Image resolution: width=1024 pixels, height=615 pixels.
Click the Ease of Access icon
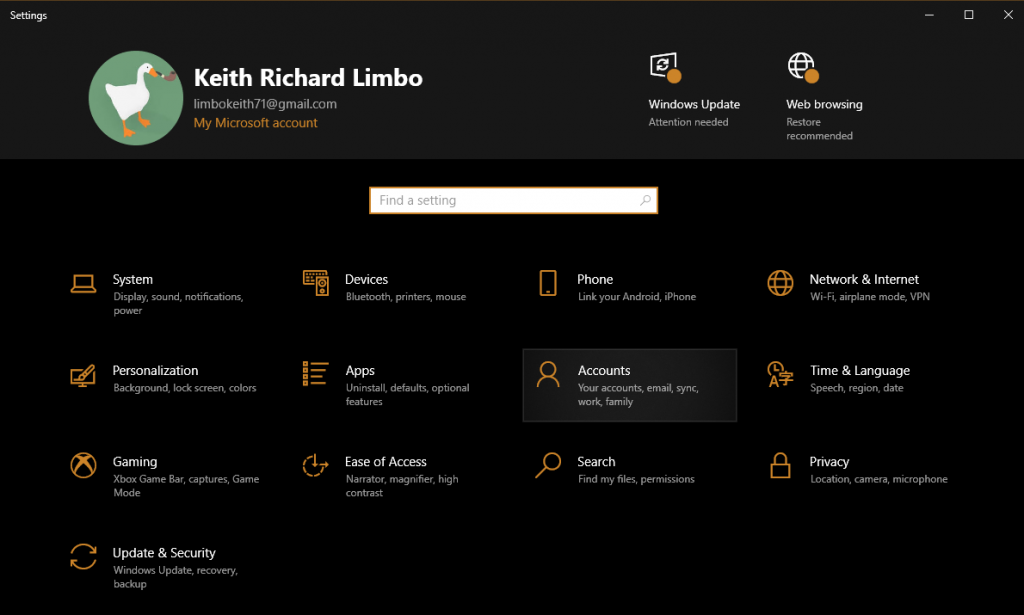315,465
